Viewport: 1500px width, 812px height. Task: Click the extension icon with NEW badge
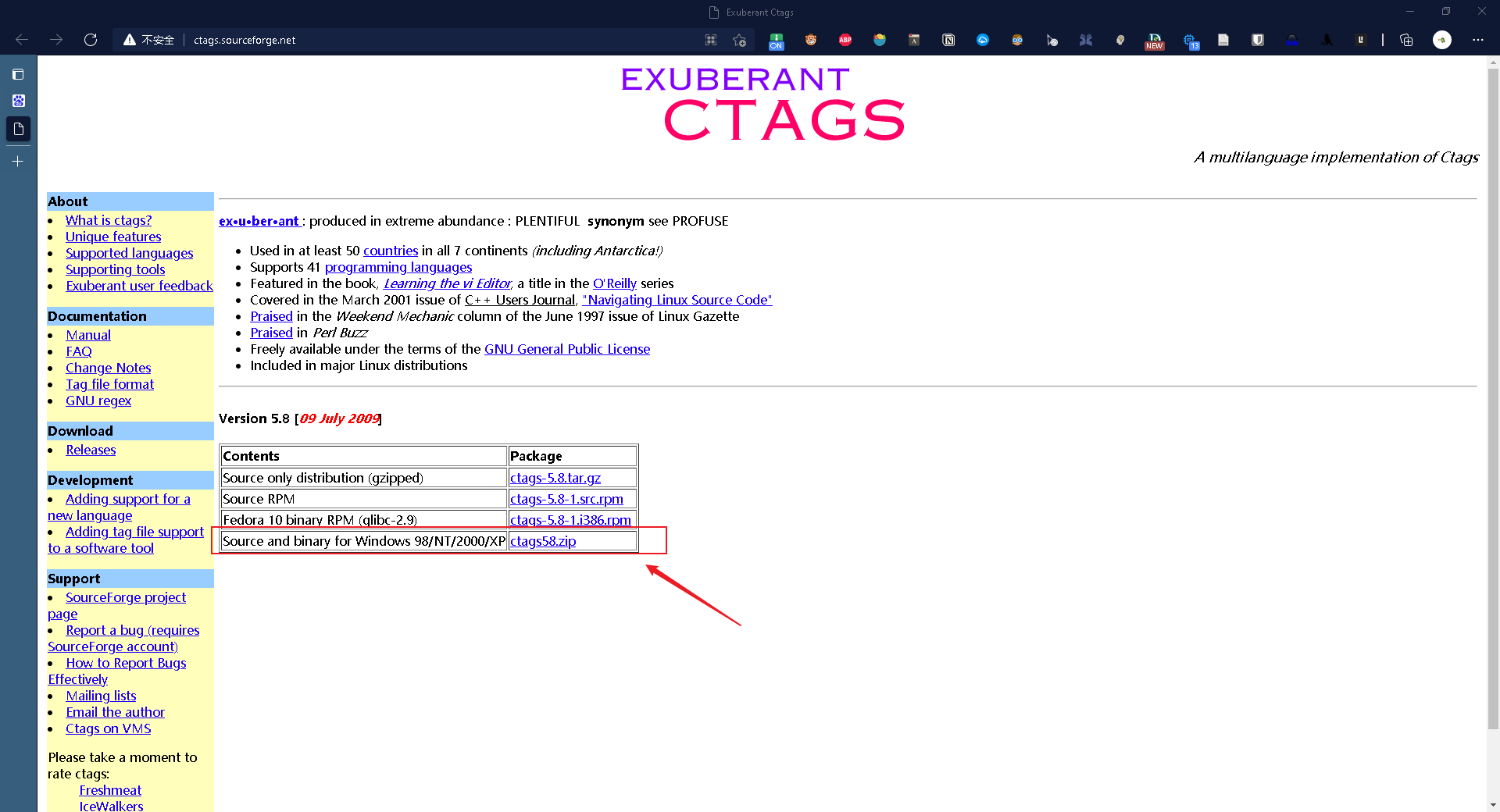pos(1155,41)
